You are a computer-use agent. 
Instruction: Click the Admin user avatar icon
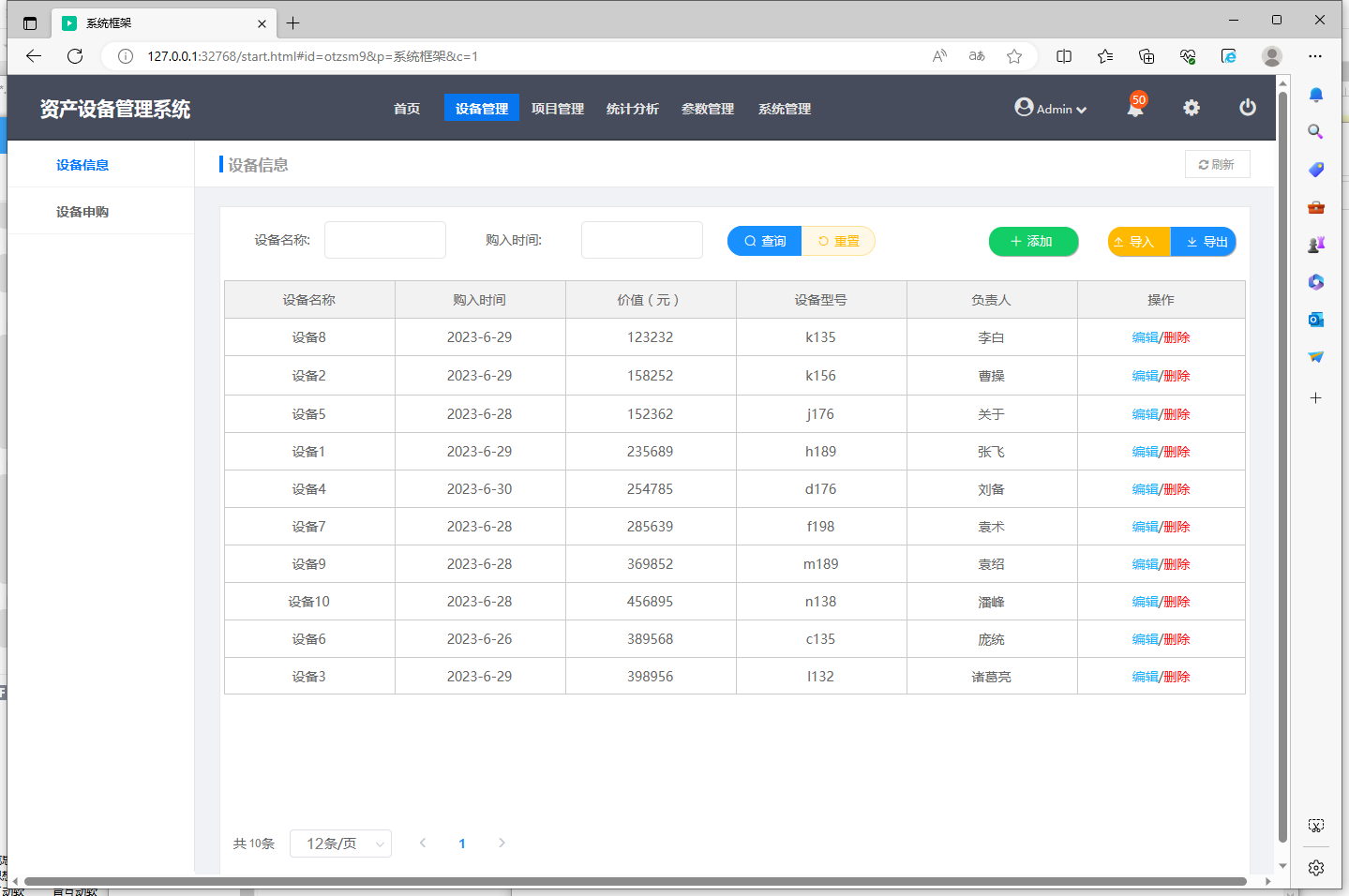click(x=1024, y=107)
